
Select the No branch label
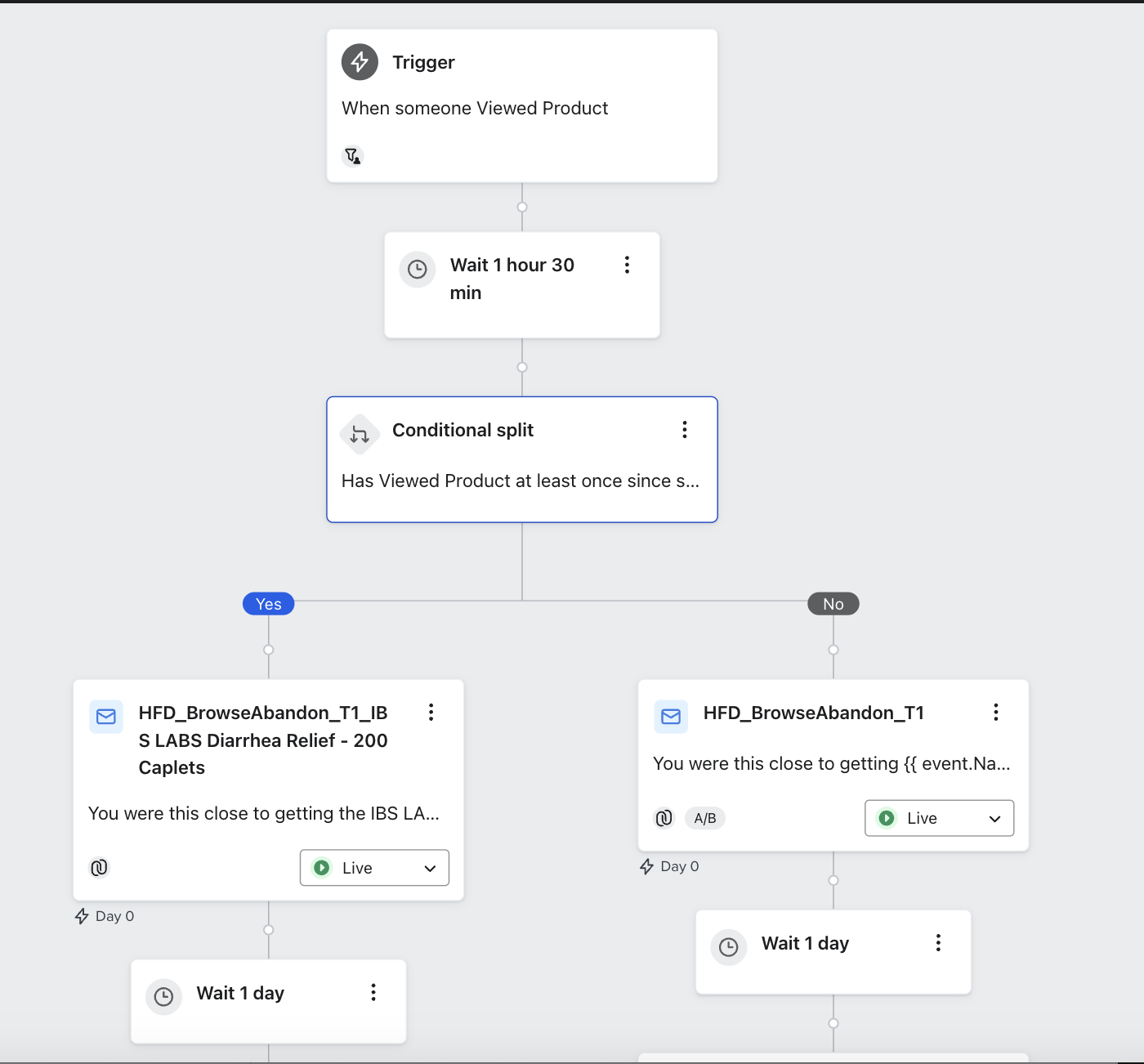(833, 604)
